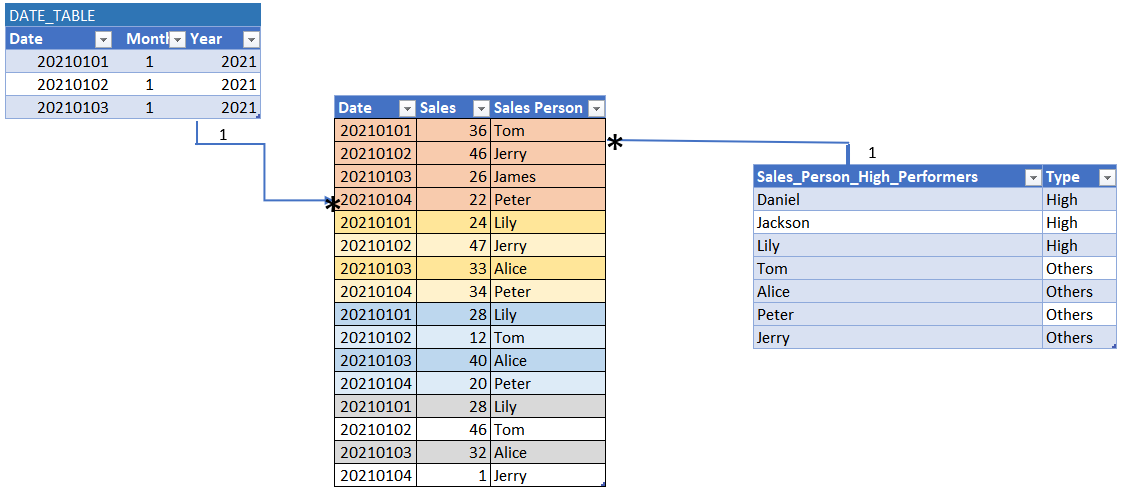Click the James sales person cell
The height and width of the screenshot is (495, 1124).
[x=547, y=177]
